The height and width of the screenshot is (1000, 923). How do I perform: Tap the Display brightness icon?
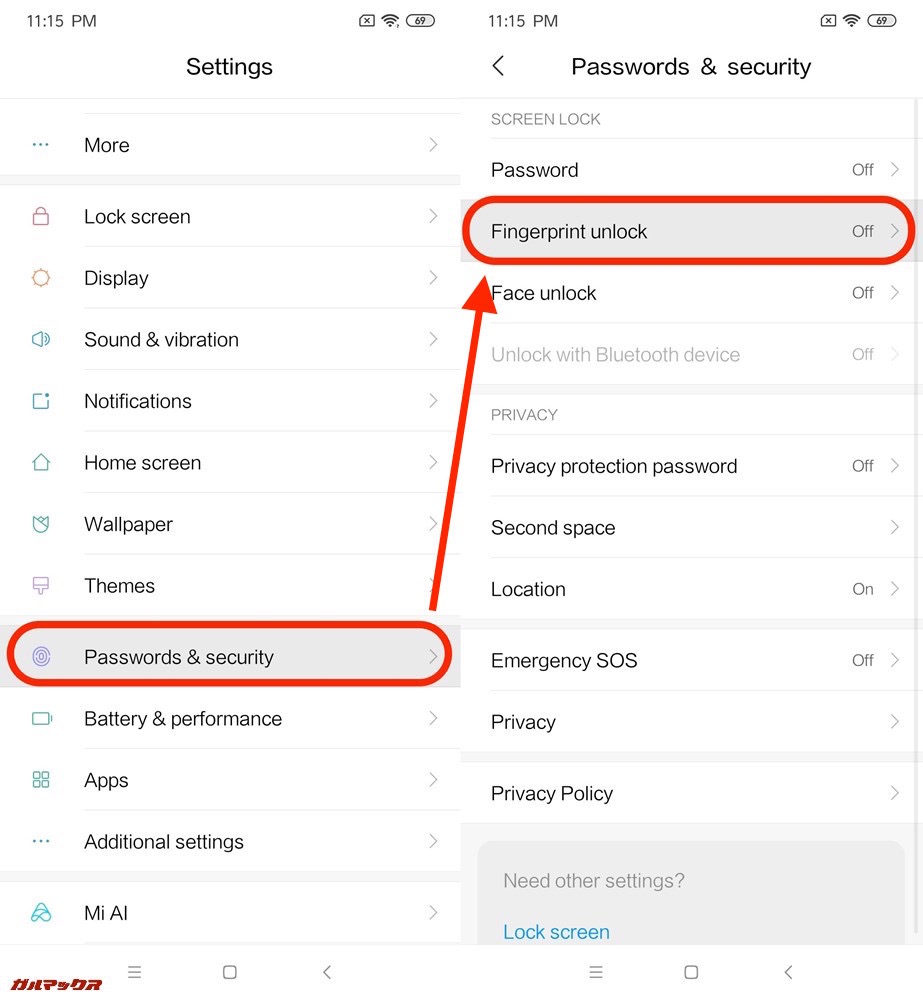tap(41, 278)
